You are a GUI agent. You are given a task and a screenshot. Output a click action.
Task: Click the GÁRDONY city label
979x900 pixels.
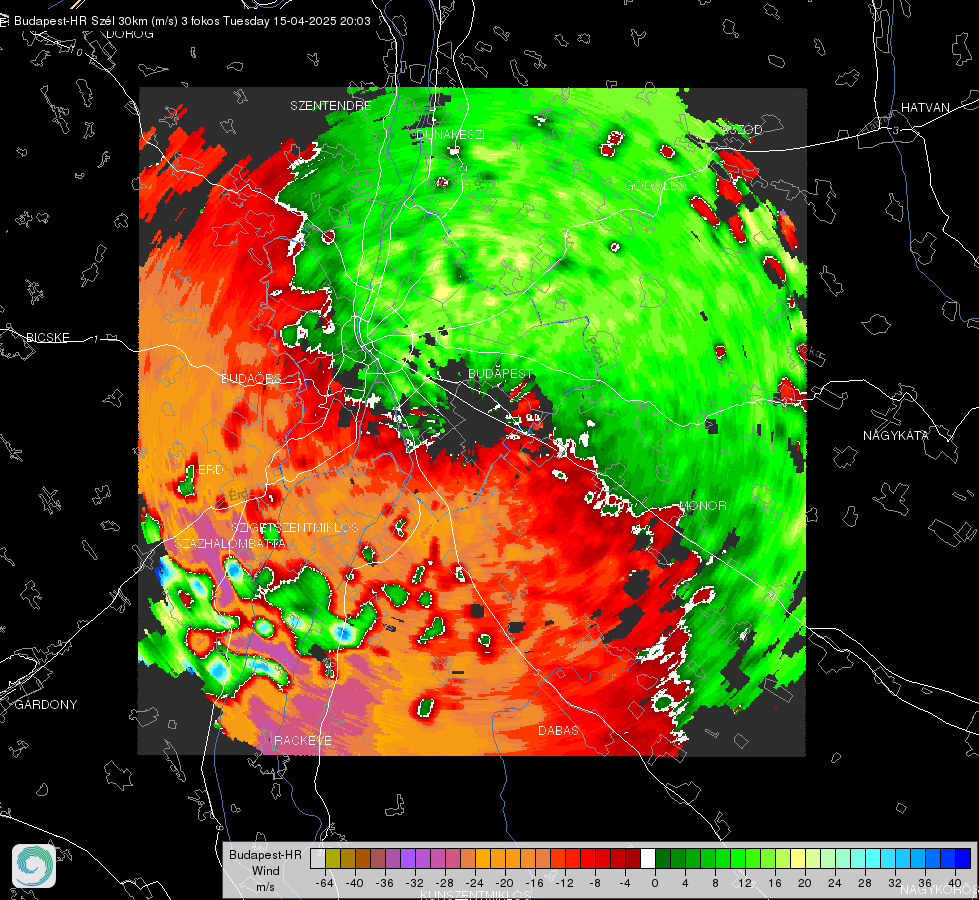click(x=46, y=705)
